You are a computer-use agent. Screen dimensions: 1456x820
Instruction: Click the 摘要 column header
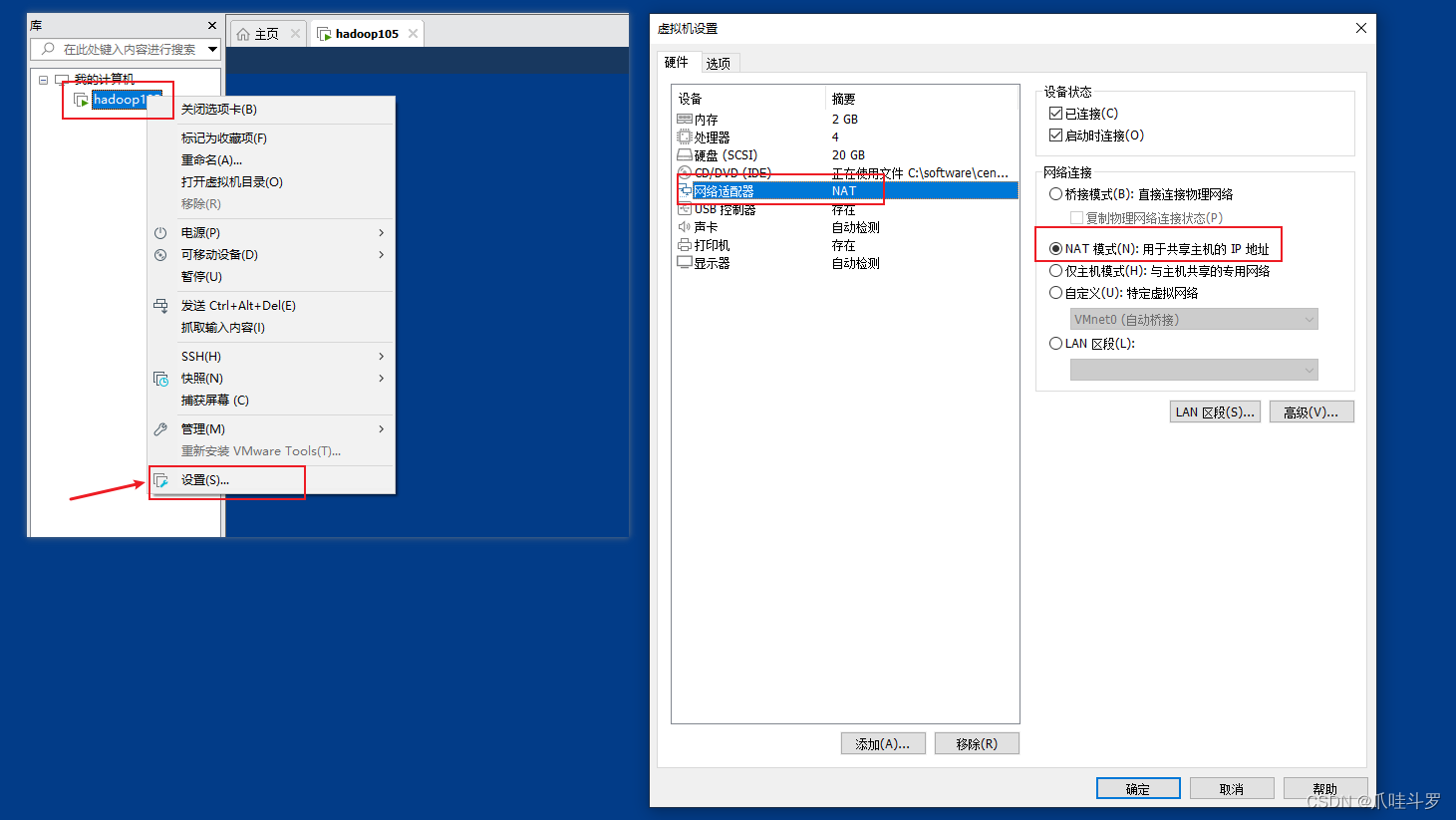click(922, 99)
